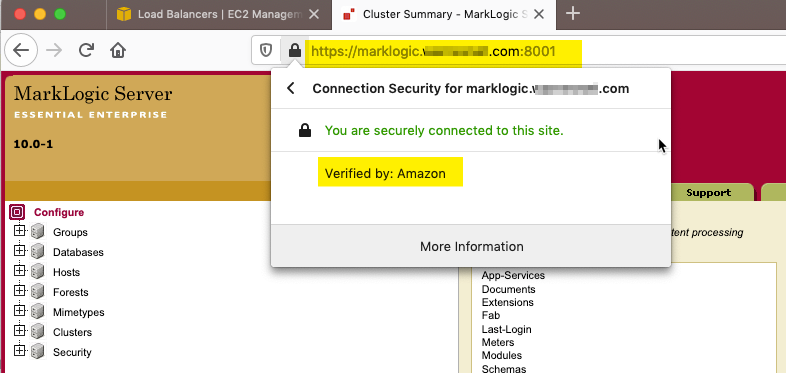Click the red macOS close window button
Viewport: 786px width, 373px height.
point(20,14)
